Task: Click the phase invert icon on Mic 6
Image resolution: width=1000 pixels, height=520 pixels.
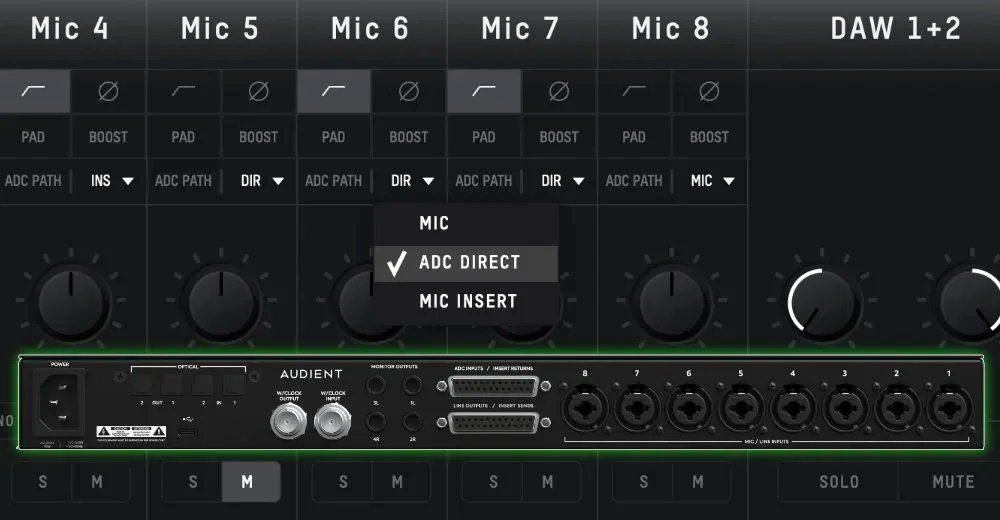Action: click(409, 91)
